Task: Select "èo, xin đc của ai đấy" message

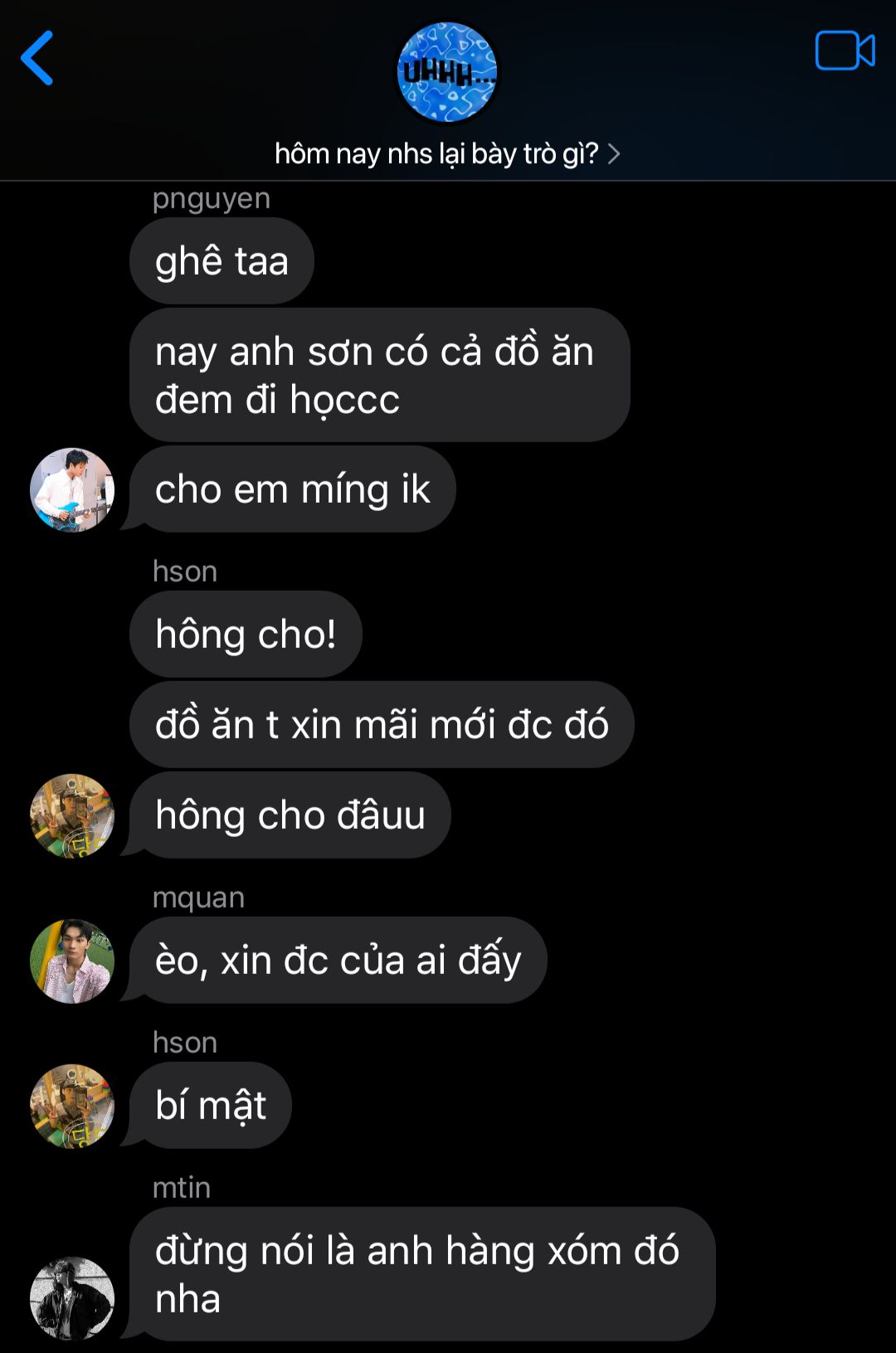Action: [338, 960]
